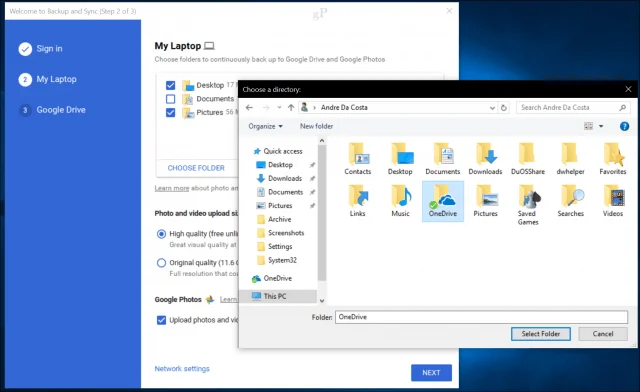Select the Searches folder
The height and width of the screenshot is (392, 640).
[570, 200]
